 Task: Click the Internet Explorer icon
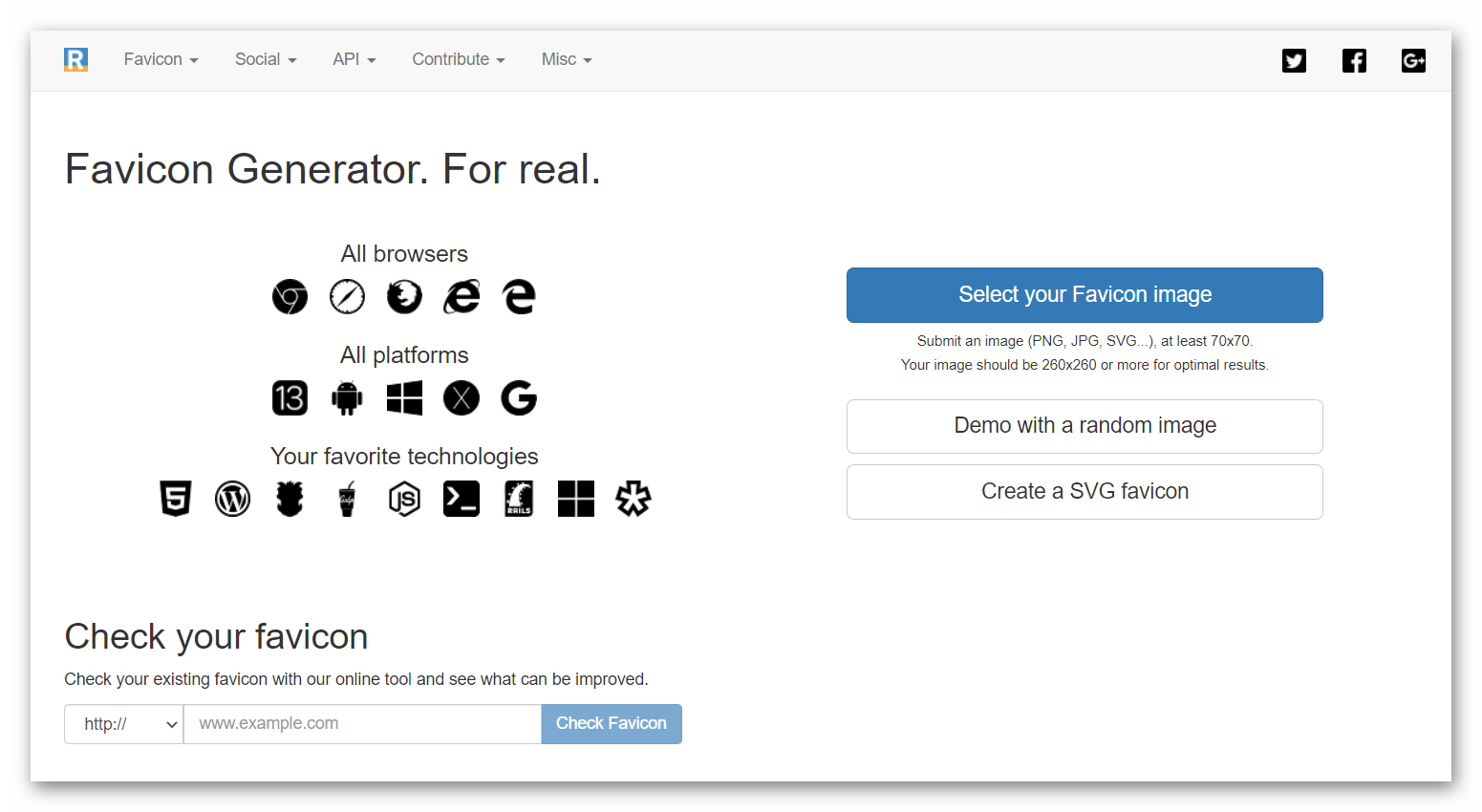point(462,296)
